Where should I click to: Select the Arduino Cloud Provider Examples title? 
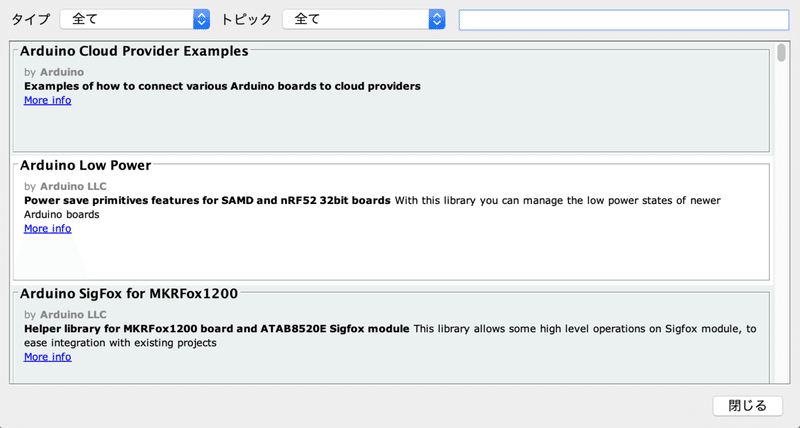pos(134,51)
